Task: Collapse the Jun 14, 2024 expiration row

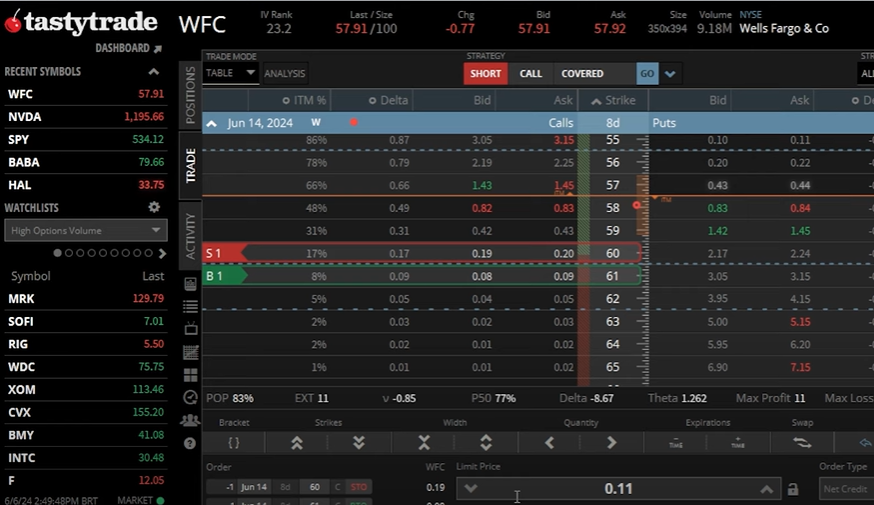Action: coord(211,123)
